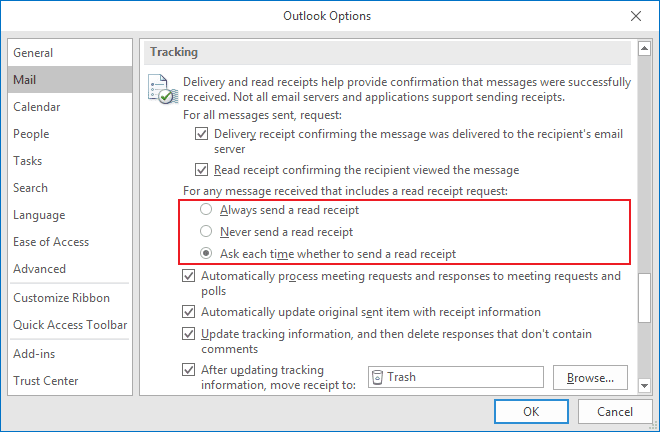This screenshot has width=660, height=432.
Task: Open Quick Access Toolbar category
Action: tap(70, 325)
